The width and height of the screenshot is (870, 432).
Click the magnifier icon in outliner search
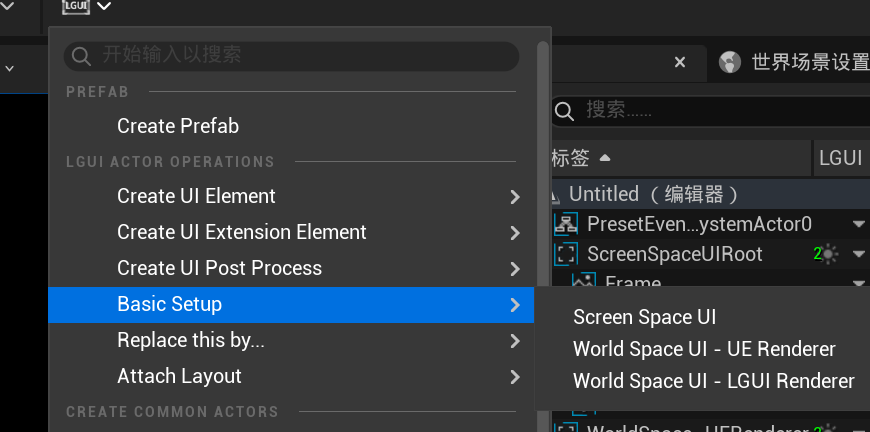click(564, 110)
